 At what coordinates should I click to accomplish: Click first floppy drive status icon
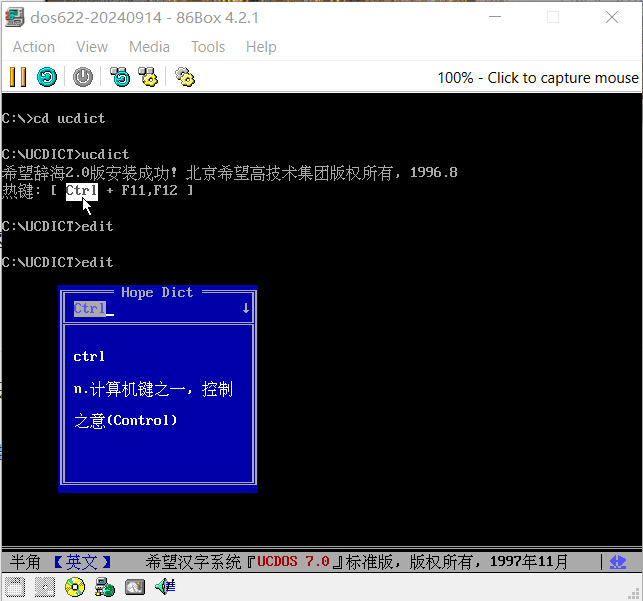coord(15,587)
